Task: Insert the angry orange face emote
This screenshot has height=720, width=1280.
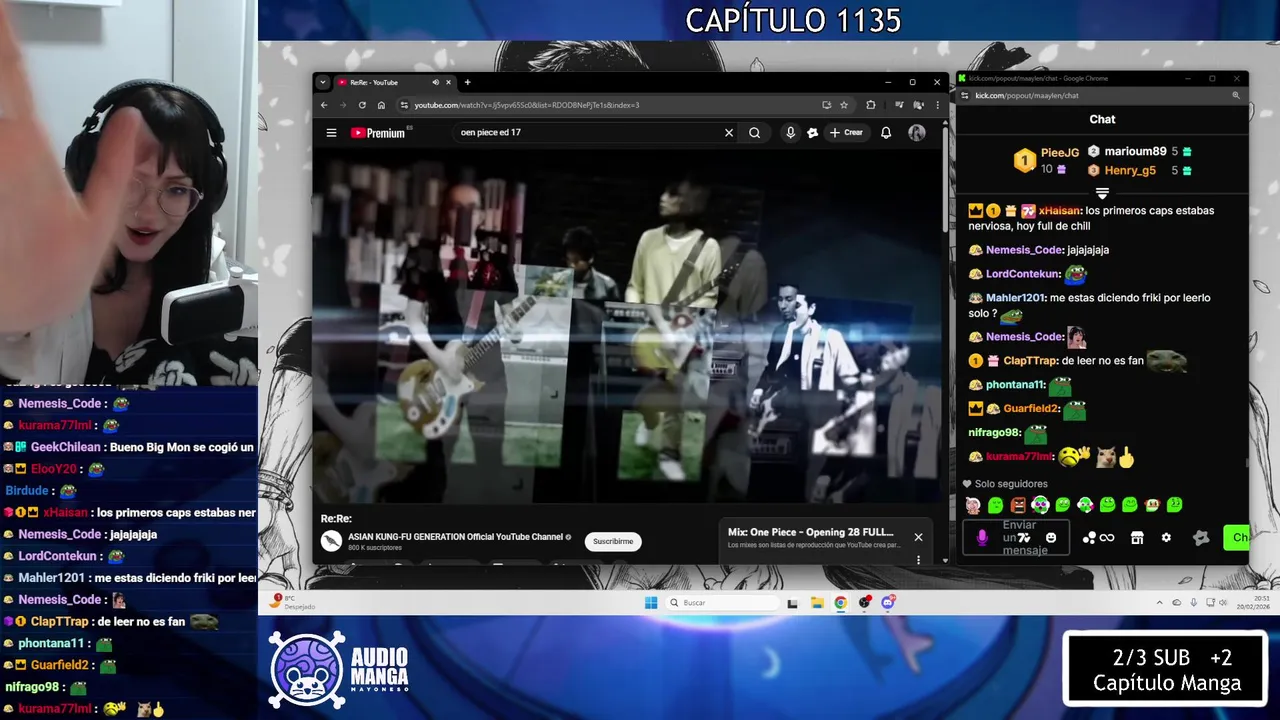Action: point(1018,505)
